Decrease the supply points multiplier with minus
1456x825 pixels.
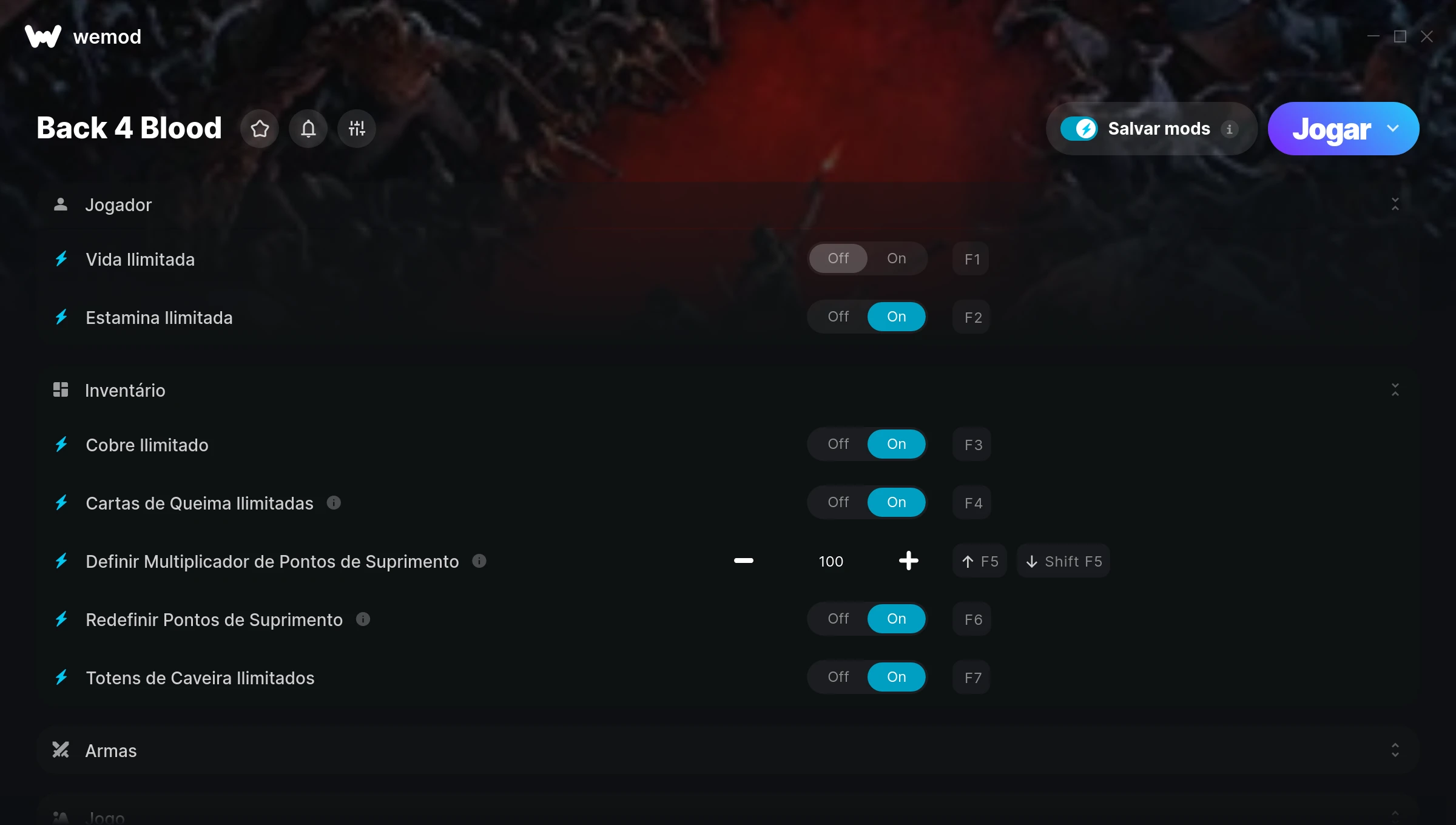pyautogui.click(x=744, y=561)
